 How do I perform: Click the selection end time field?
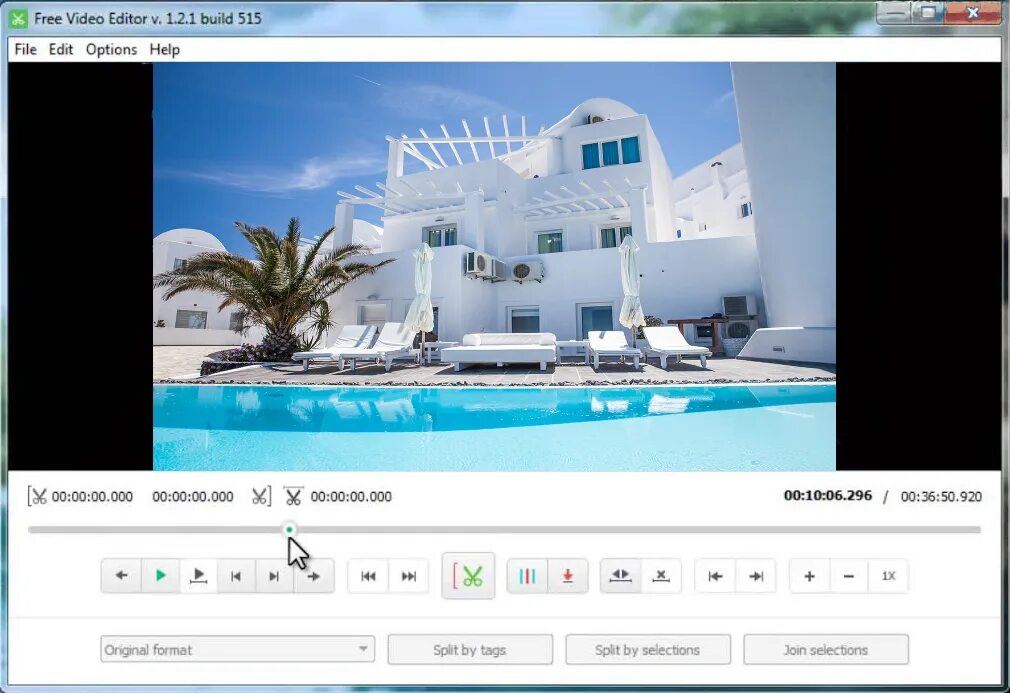(x=193, y=497)
